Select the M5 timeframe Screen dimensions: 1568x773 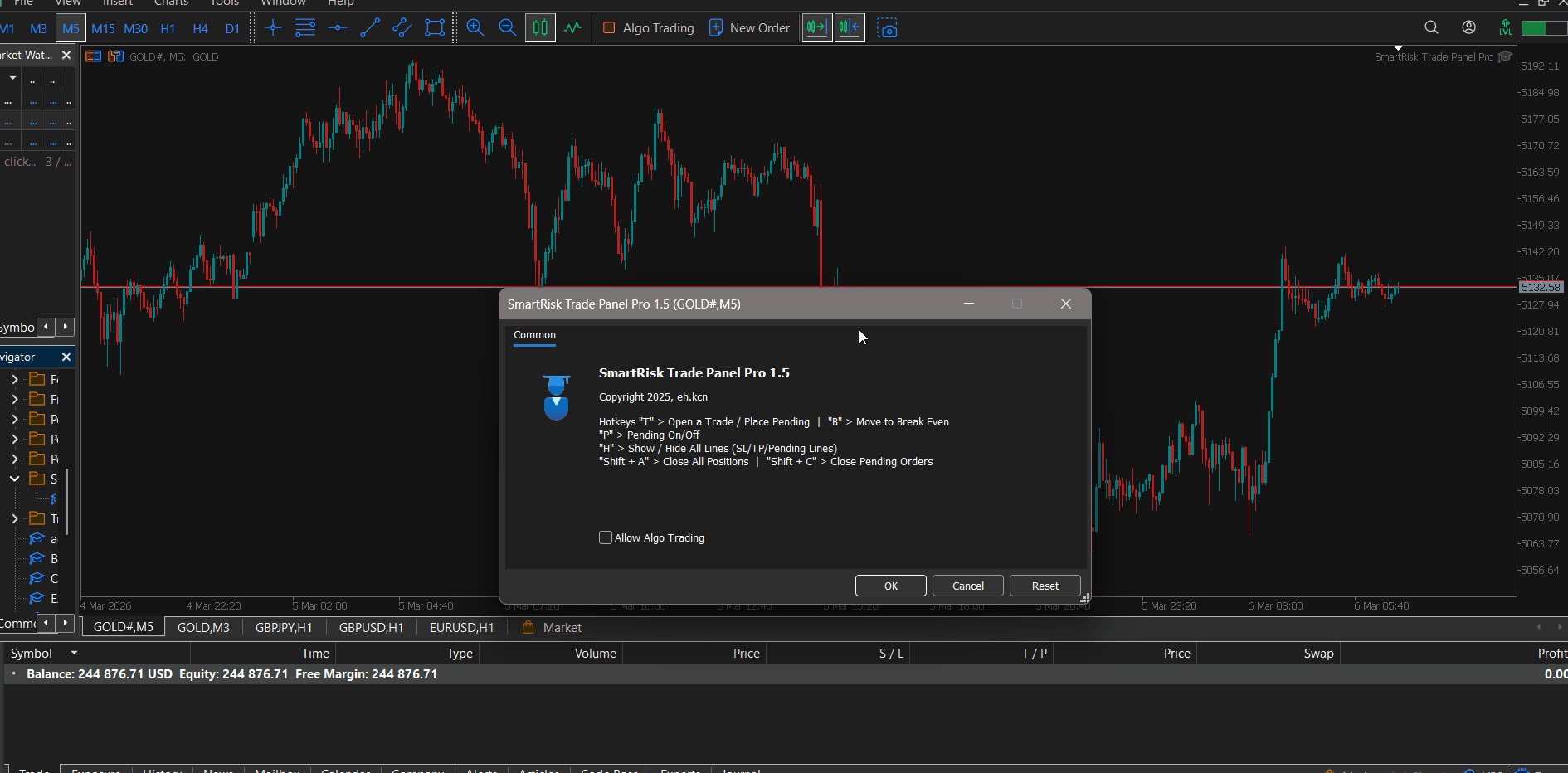(71, 28)
